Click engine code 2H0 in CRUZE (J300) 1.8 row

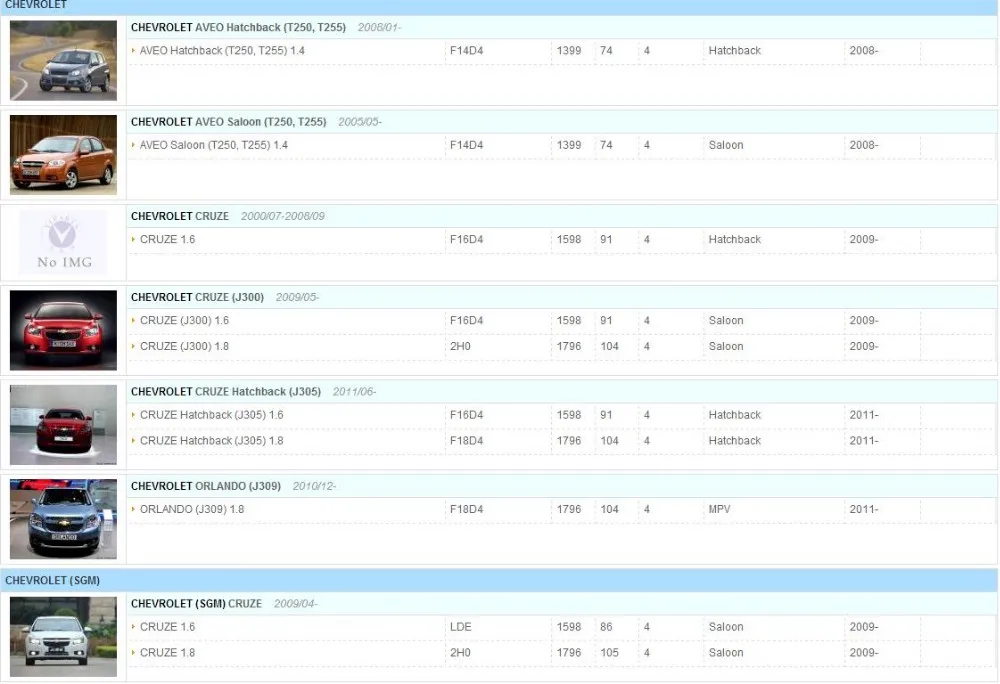click(460, 346)
